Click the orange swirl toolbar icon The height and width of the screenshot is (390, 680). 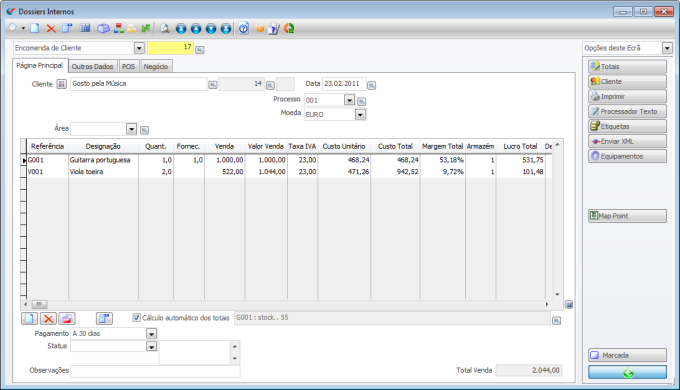[x=260, y=29]
